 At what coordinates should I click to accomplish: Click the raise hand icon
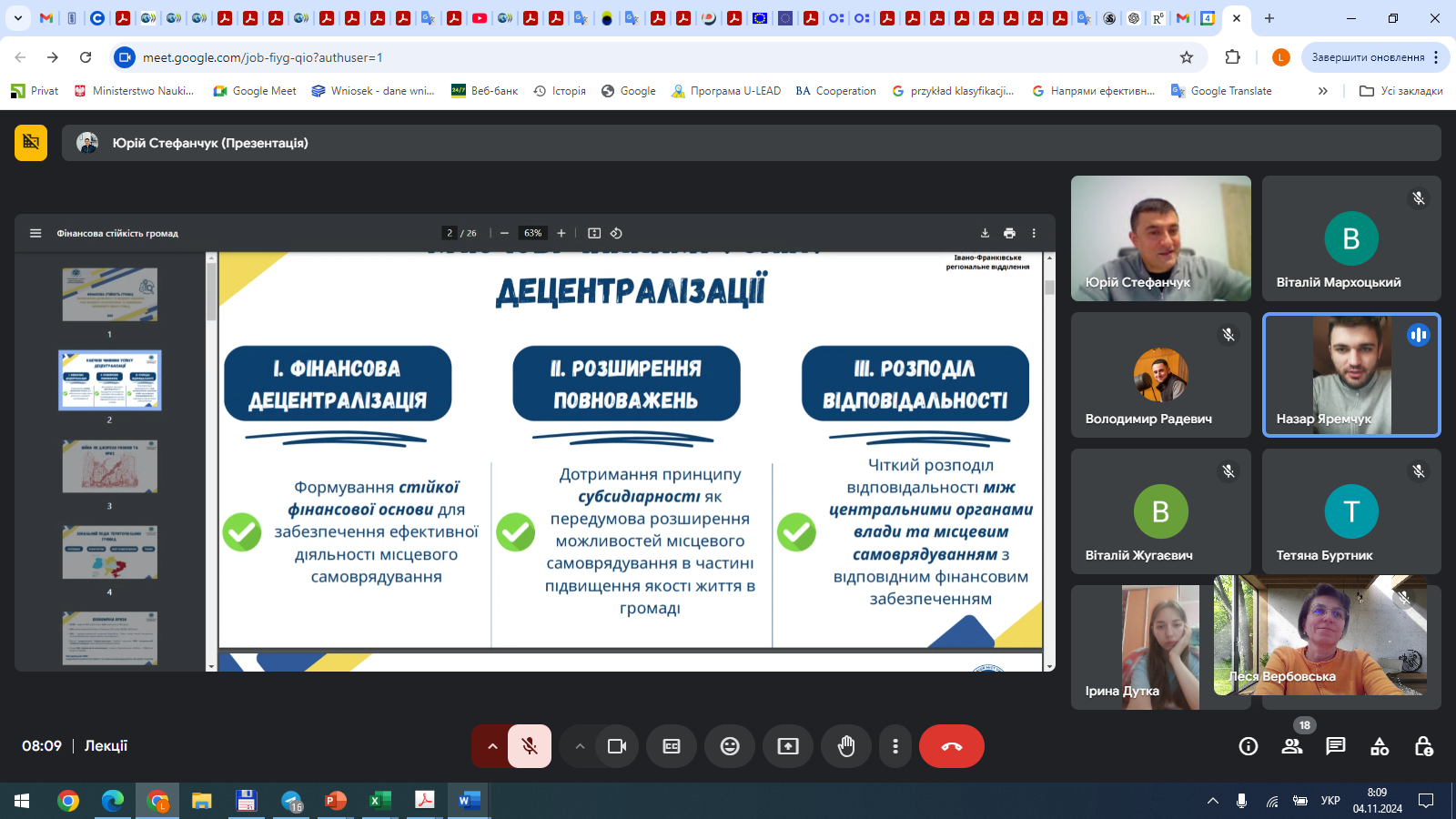pos(846,746)
